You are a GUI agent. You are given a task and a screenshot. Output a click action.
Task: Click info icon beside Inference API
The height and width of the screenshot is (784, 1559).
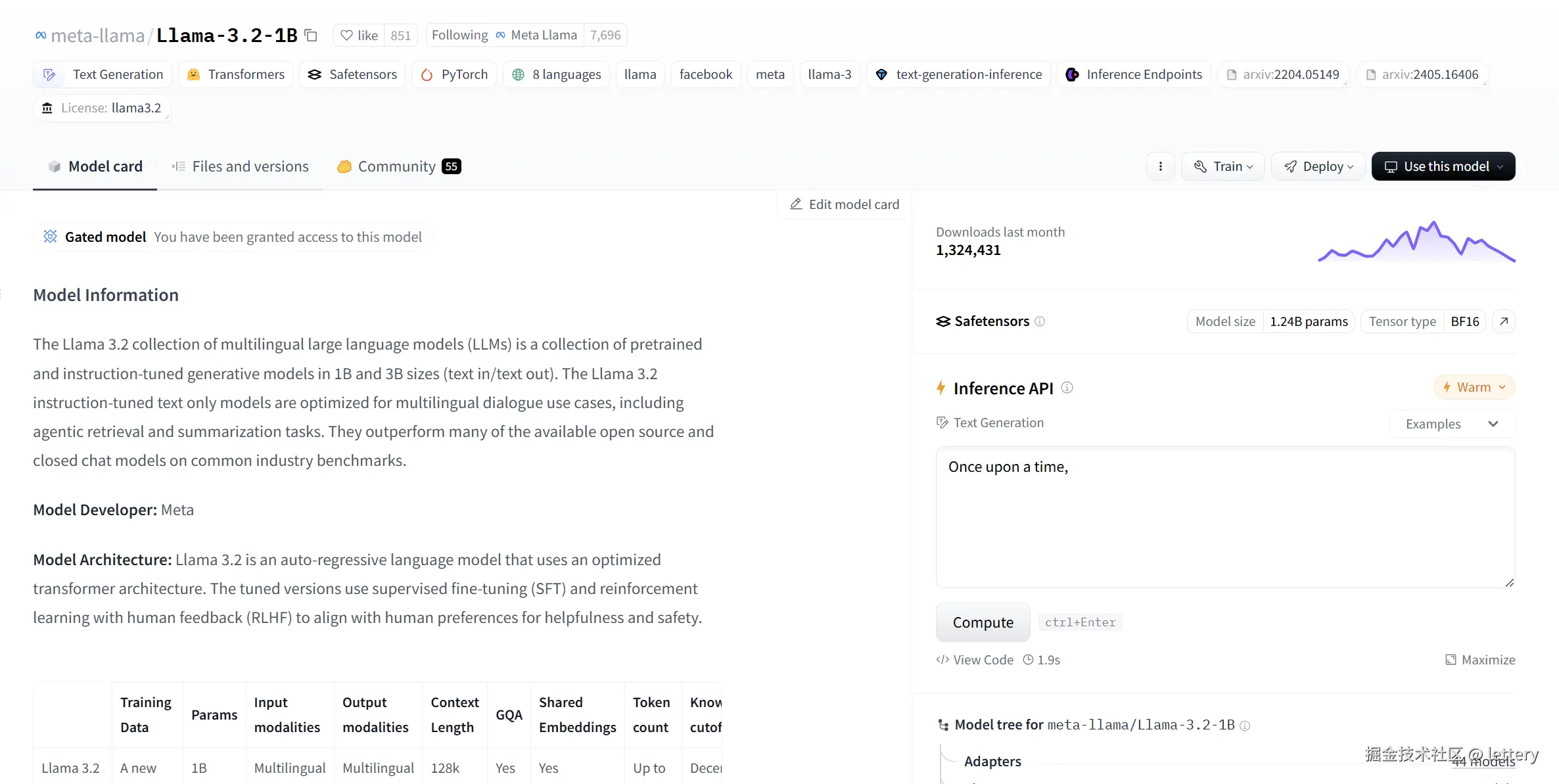(x=1067, y=388)
